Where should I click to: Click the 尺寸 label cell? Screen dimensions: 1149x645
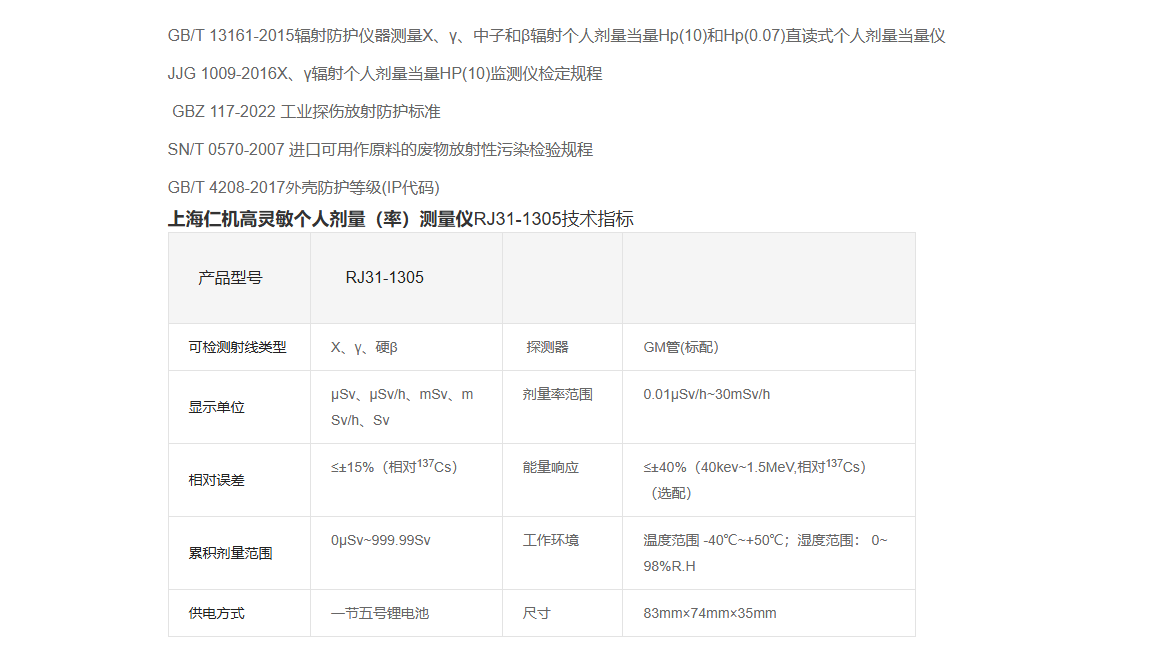coord(563,613)
